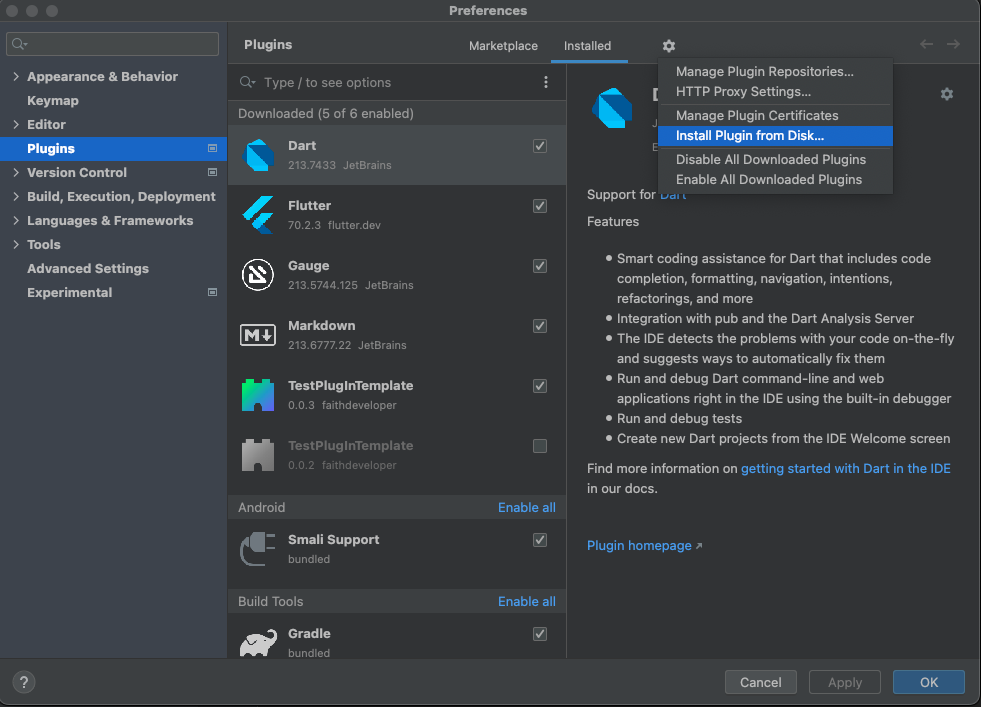981x707 pixels.
Task: Toggle the Gauge plugin checkbox
Action: click(x=540, y=266)
